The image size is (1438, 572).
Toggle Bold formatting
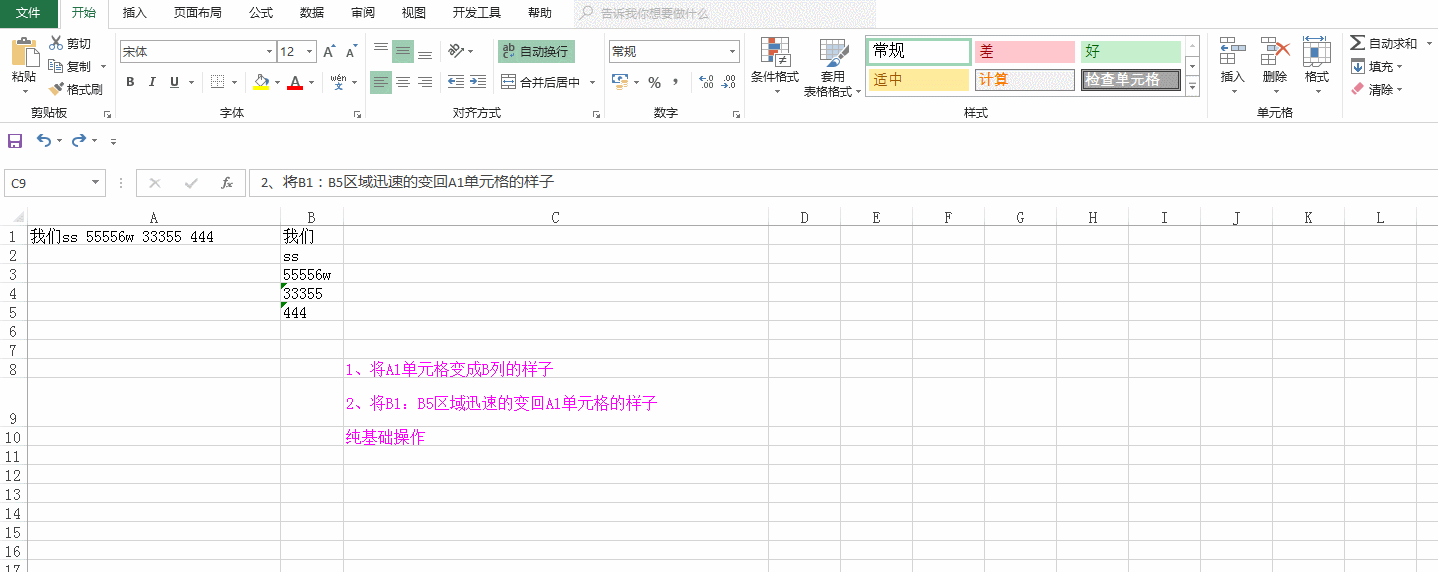tap(130, 82)
